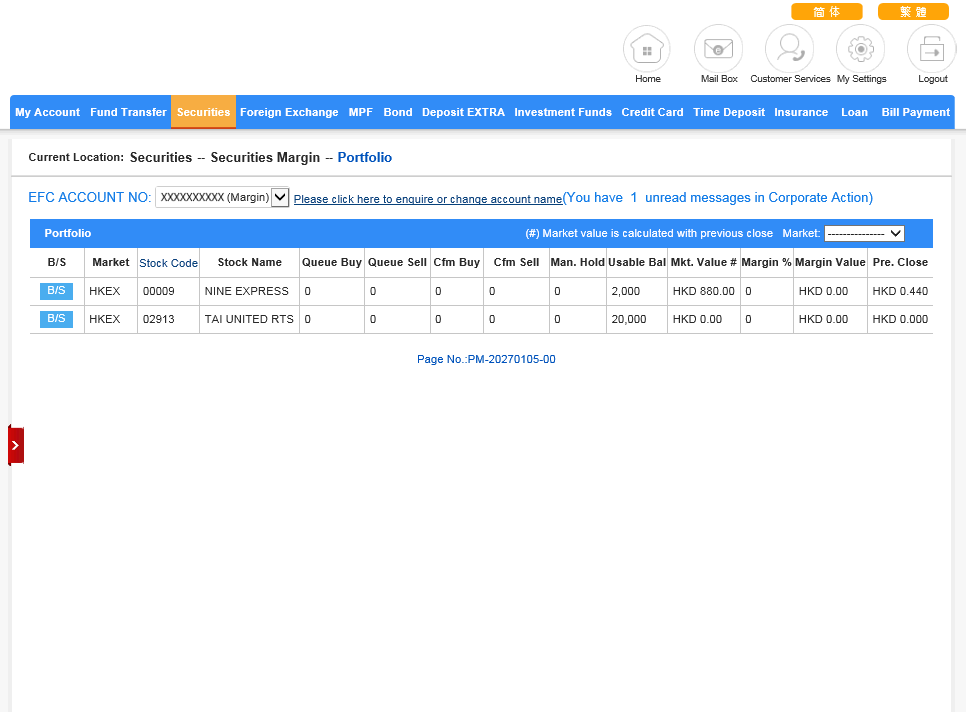Open the Bill Payment tab
Screen dimensions: 966x712
pyautogui.click(x=915, y=112)
